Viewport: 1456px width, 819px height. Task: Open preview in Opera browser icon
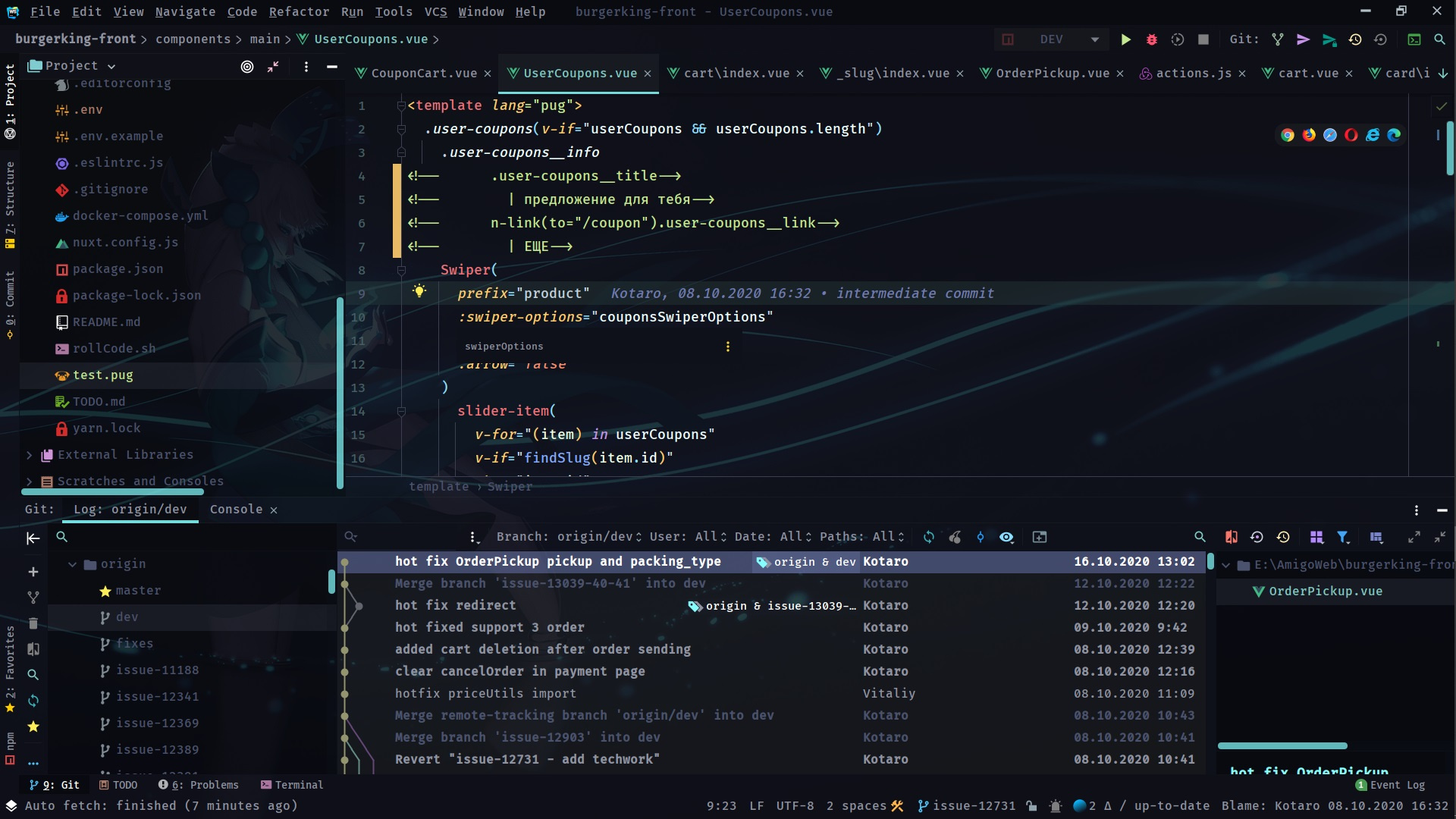[1351, 135]
